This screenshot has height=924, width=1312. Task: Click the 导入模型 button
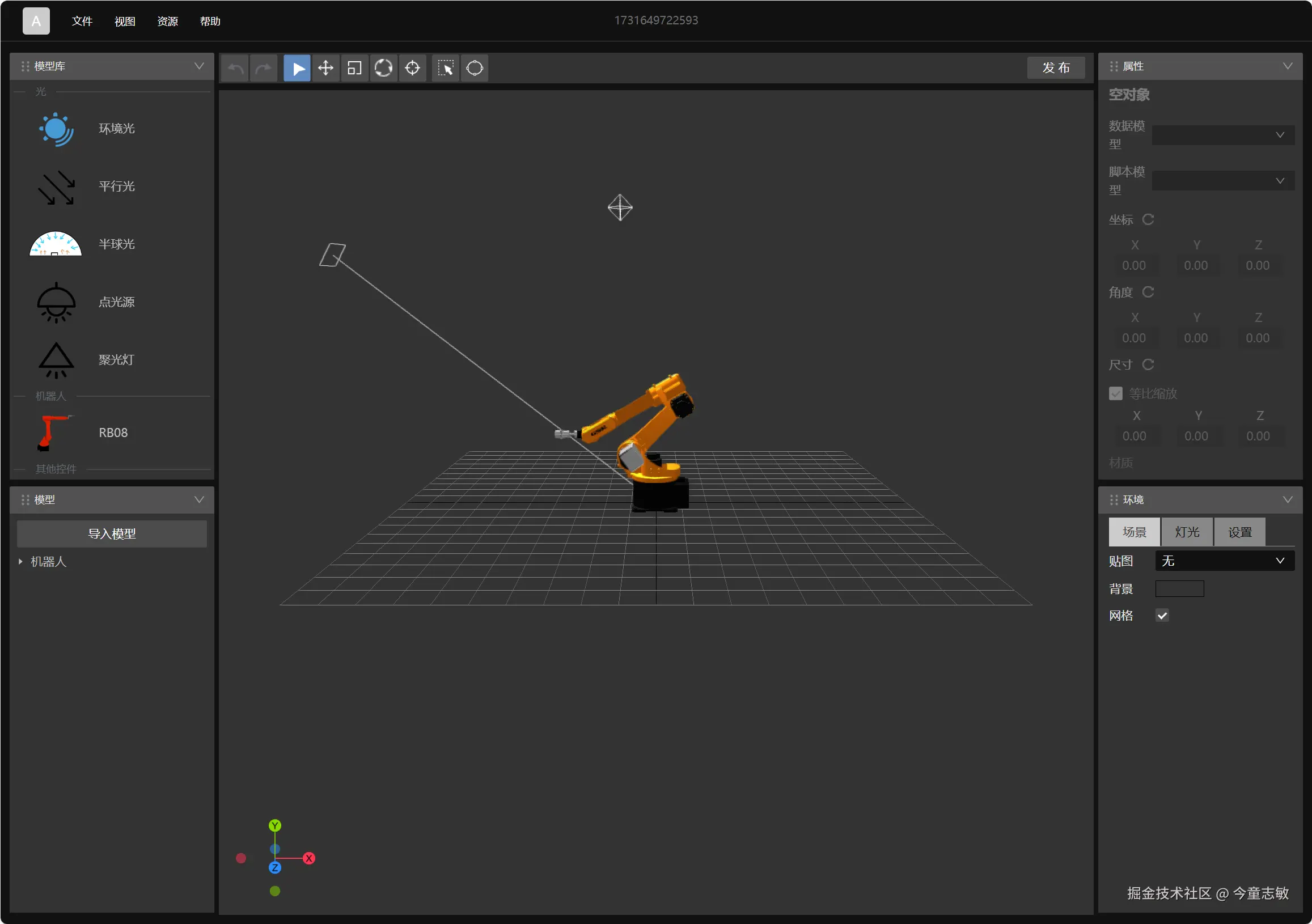point(112,534)
